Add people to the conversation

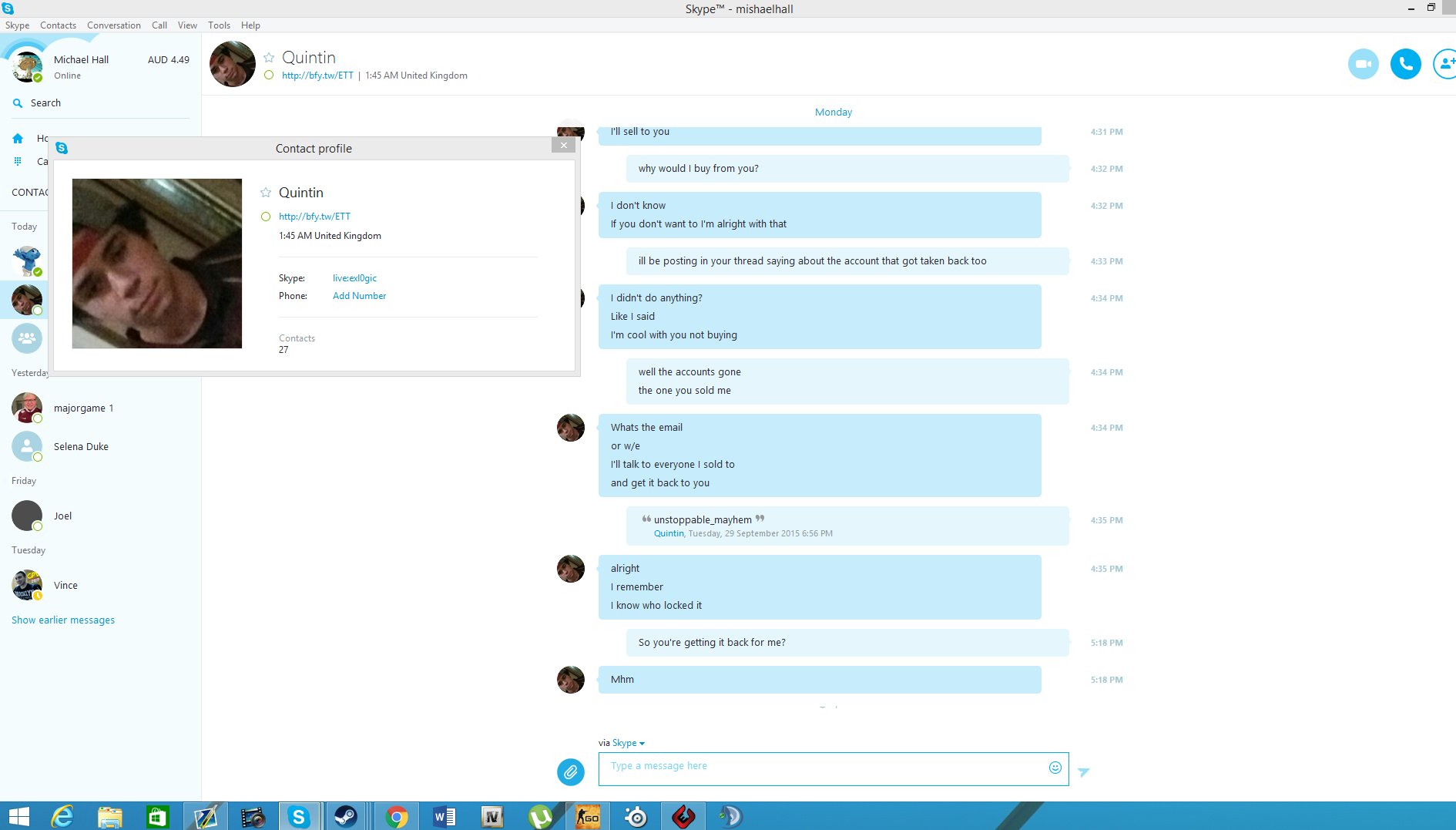tap(1445, 64)
